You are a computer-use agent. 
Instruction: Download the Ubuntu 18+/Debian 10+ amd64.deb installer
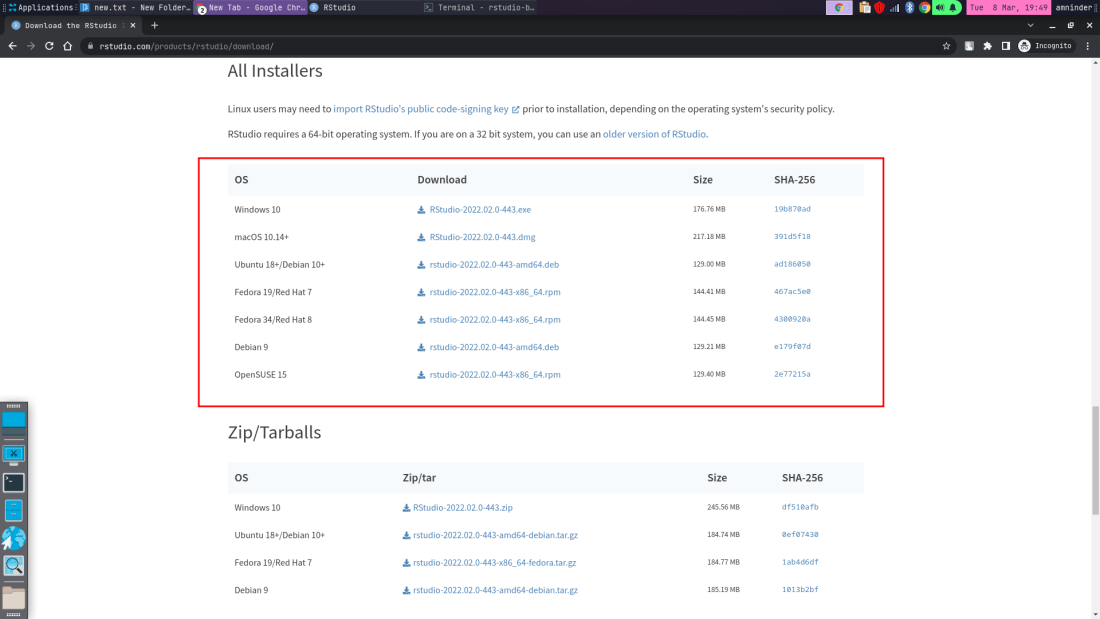[x=494, y=265]
